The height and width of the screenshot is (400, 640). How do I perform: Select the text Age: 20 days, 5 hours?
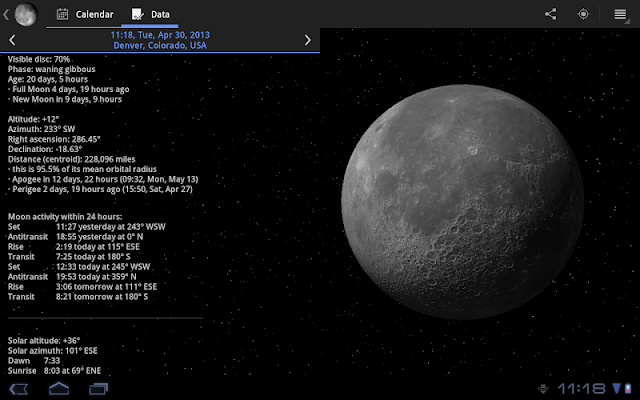tap(48, 79)
